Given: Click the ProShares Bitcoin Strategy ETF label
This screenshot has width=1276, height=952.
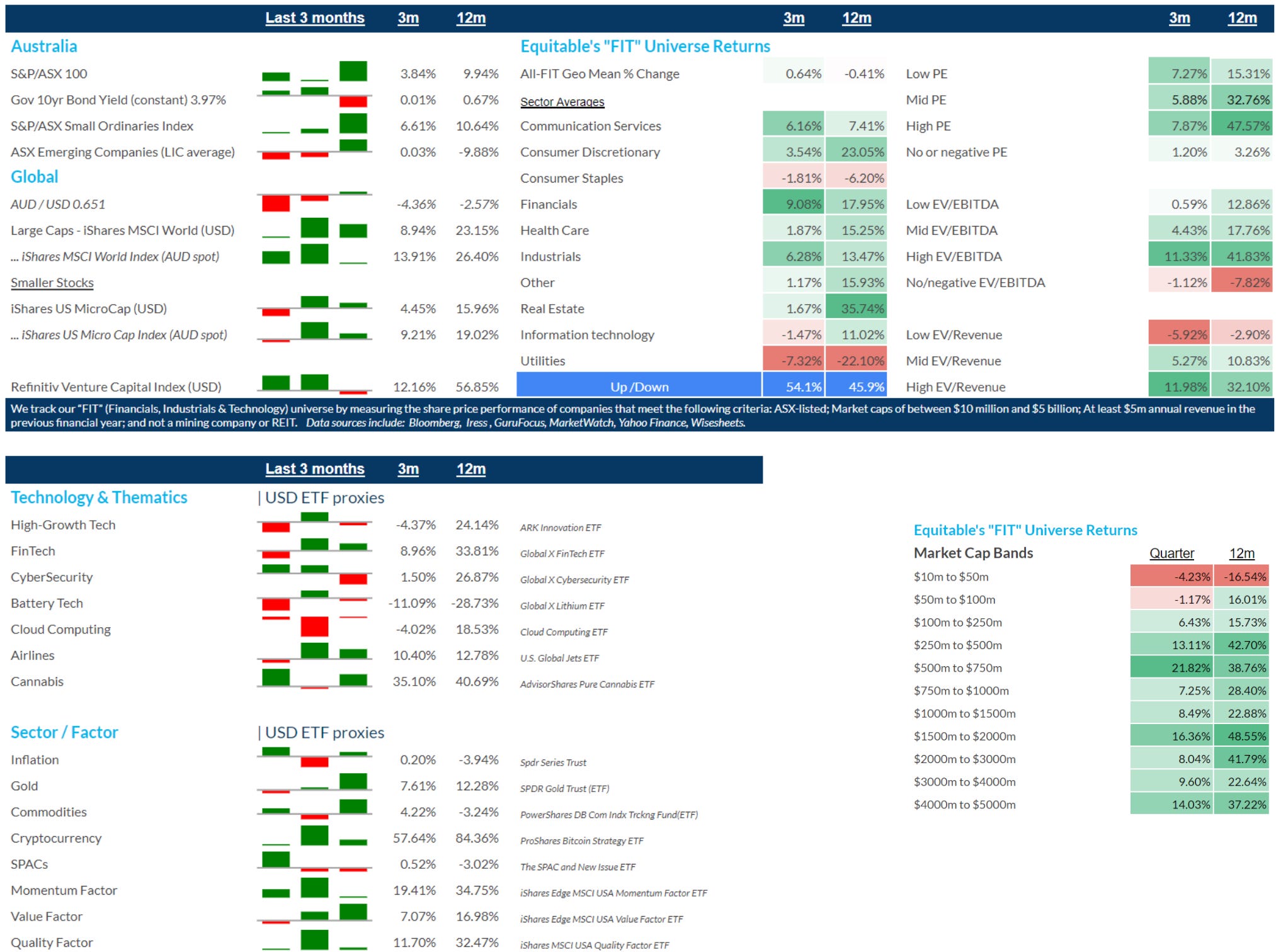Looking at the screenshot, I should 581,841.
